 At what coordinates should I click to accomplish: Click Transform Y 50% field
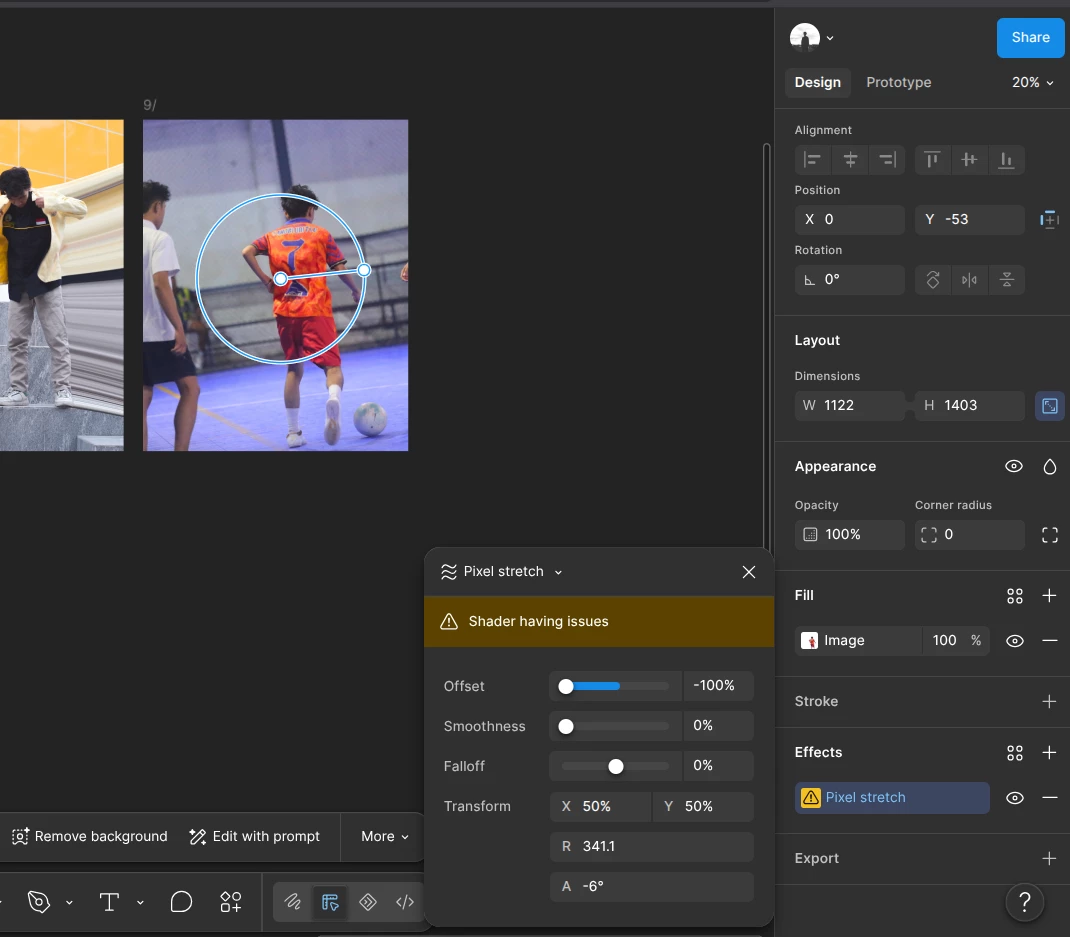[703, 807]
